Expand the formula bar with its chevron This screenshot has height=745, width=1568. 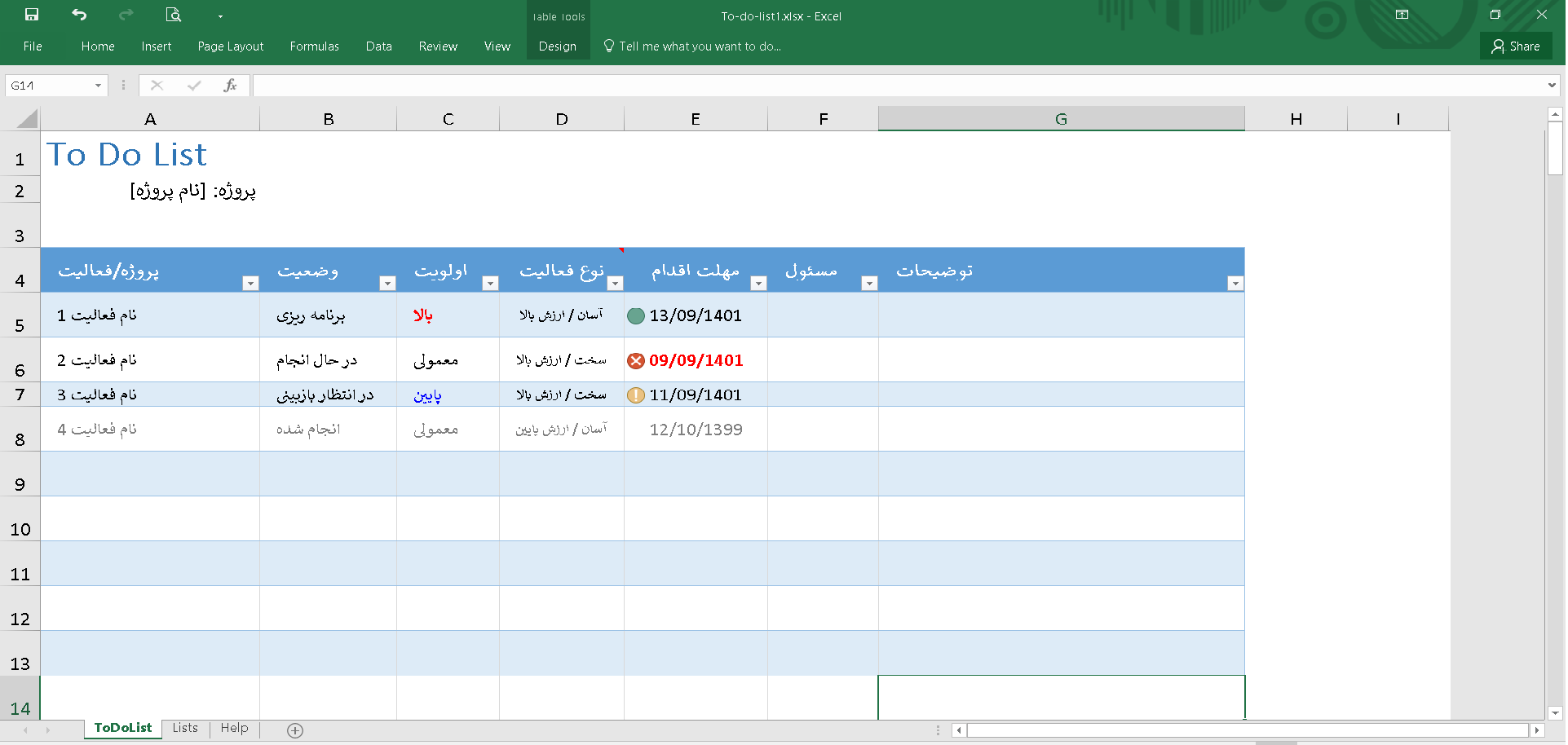pyautogui.click(x=1550, y=85)
